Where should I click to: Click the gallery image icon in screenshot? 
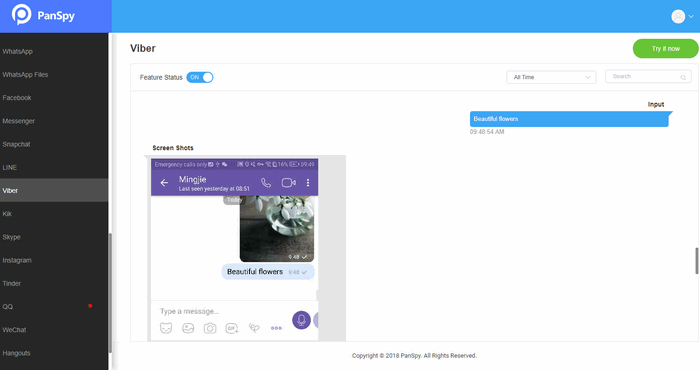(x=188, y=328)
